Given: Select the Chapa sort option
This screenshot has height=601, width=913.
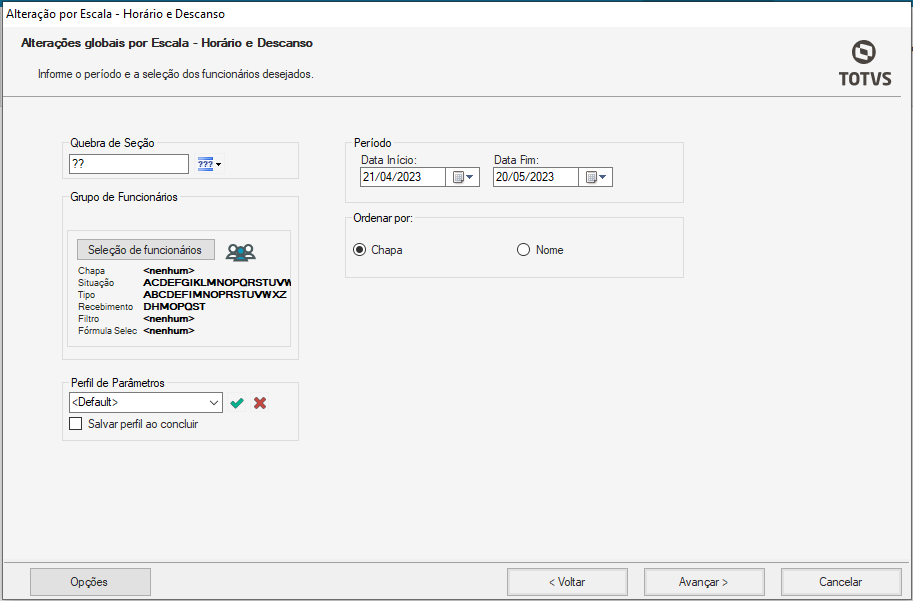Looking at the screenshot, I should [360, 250].
